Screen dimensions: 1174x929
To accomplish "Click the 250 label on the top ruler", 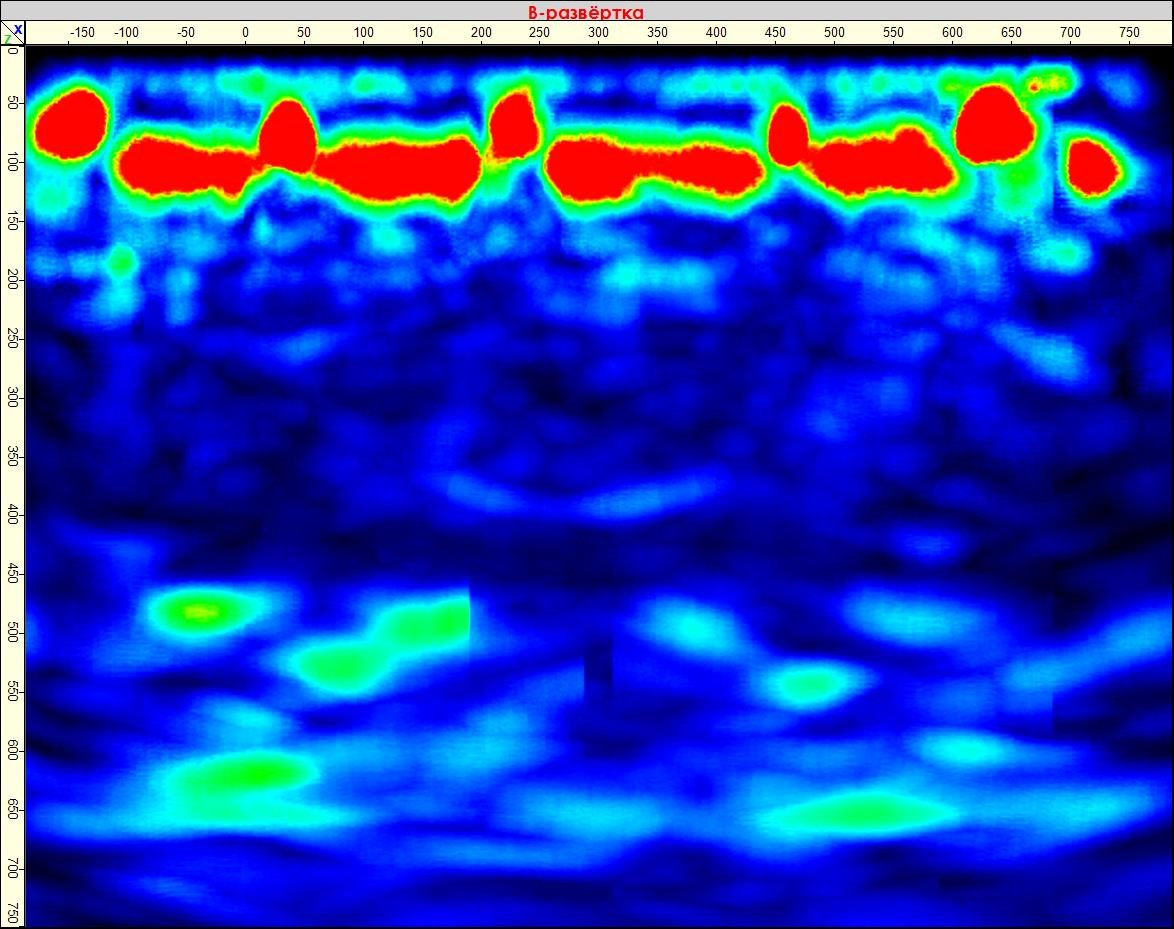I will (539, 31).
